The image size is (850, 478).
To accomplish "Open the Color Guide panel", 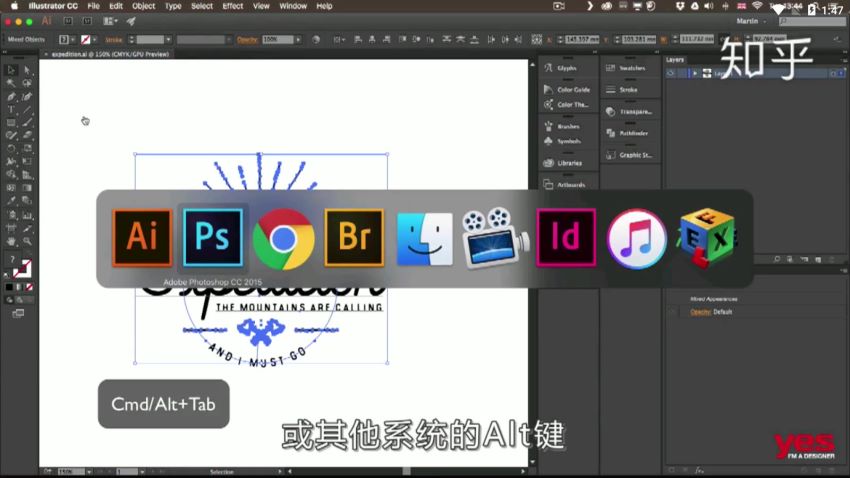I will click(x=567, y=89).
